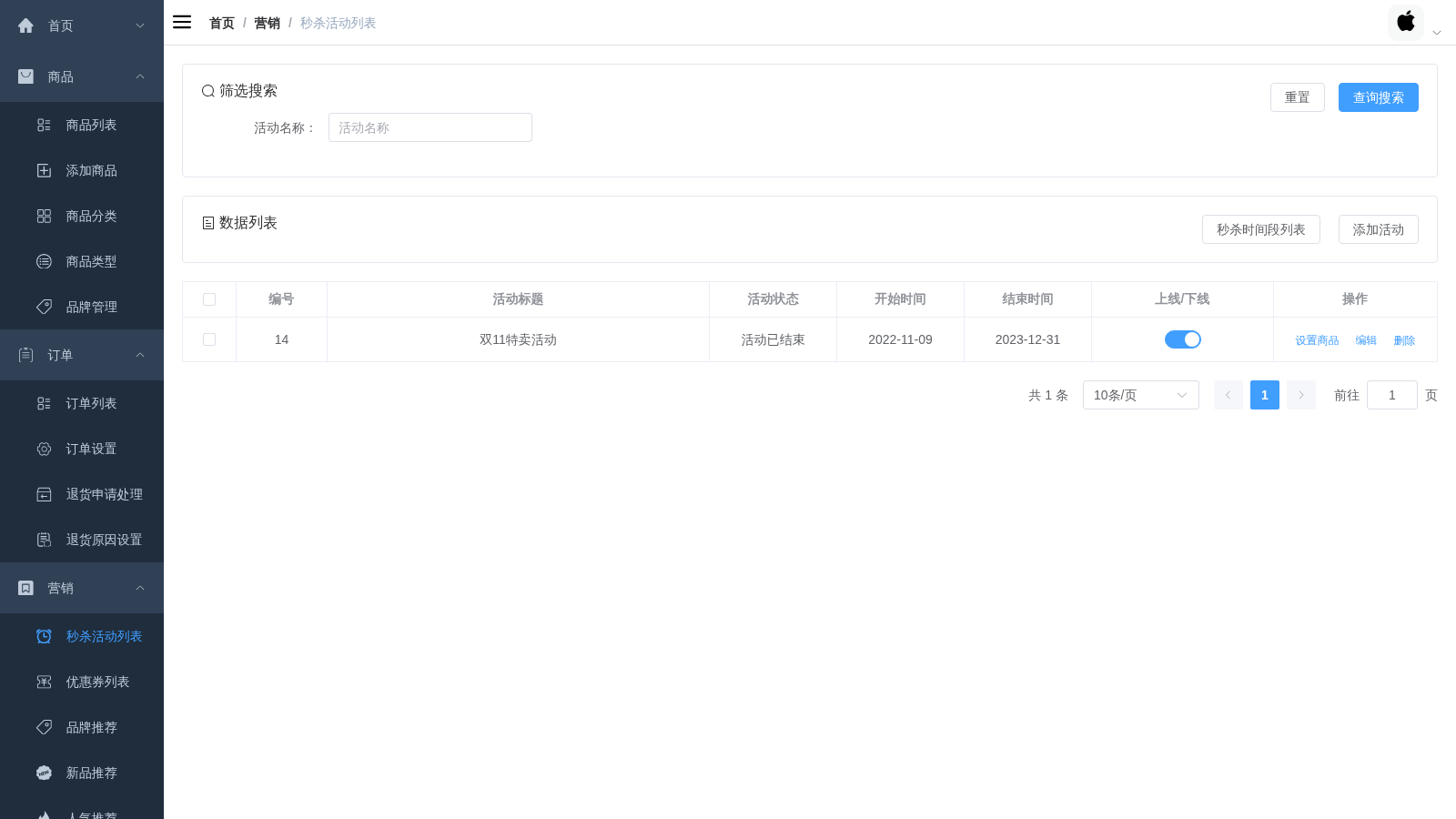Click 设置商品 link for 双11特卖活动

pos(1317,340)
